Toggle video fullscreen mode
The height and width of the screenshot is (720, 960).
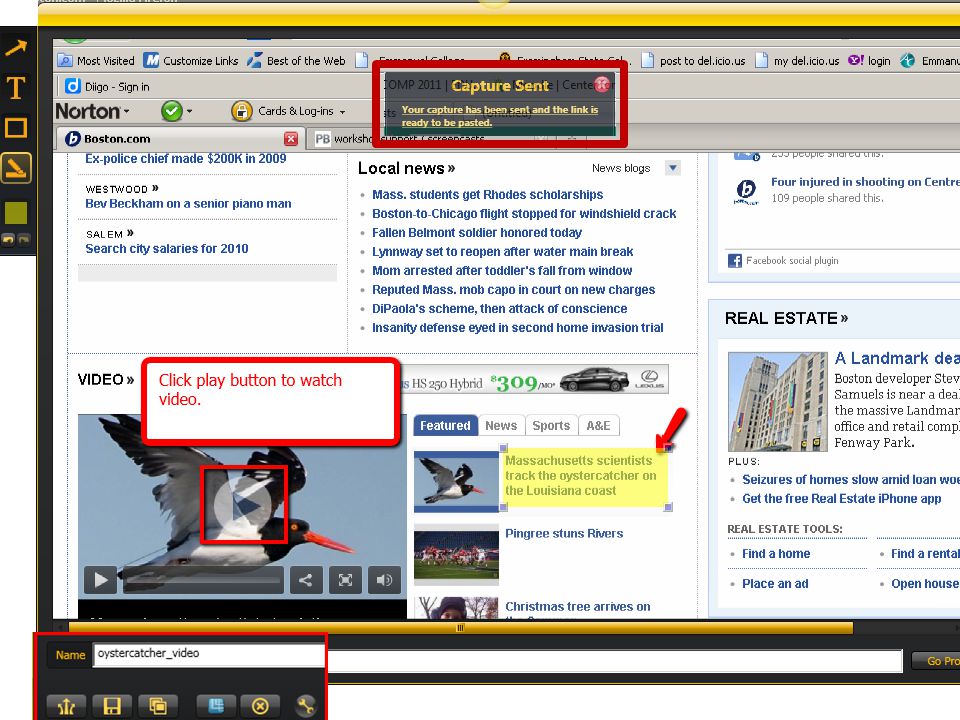[345, 580]
